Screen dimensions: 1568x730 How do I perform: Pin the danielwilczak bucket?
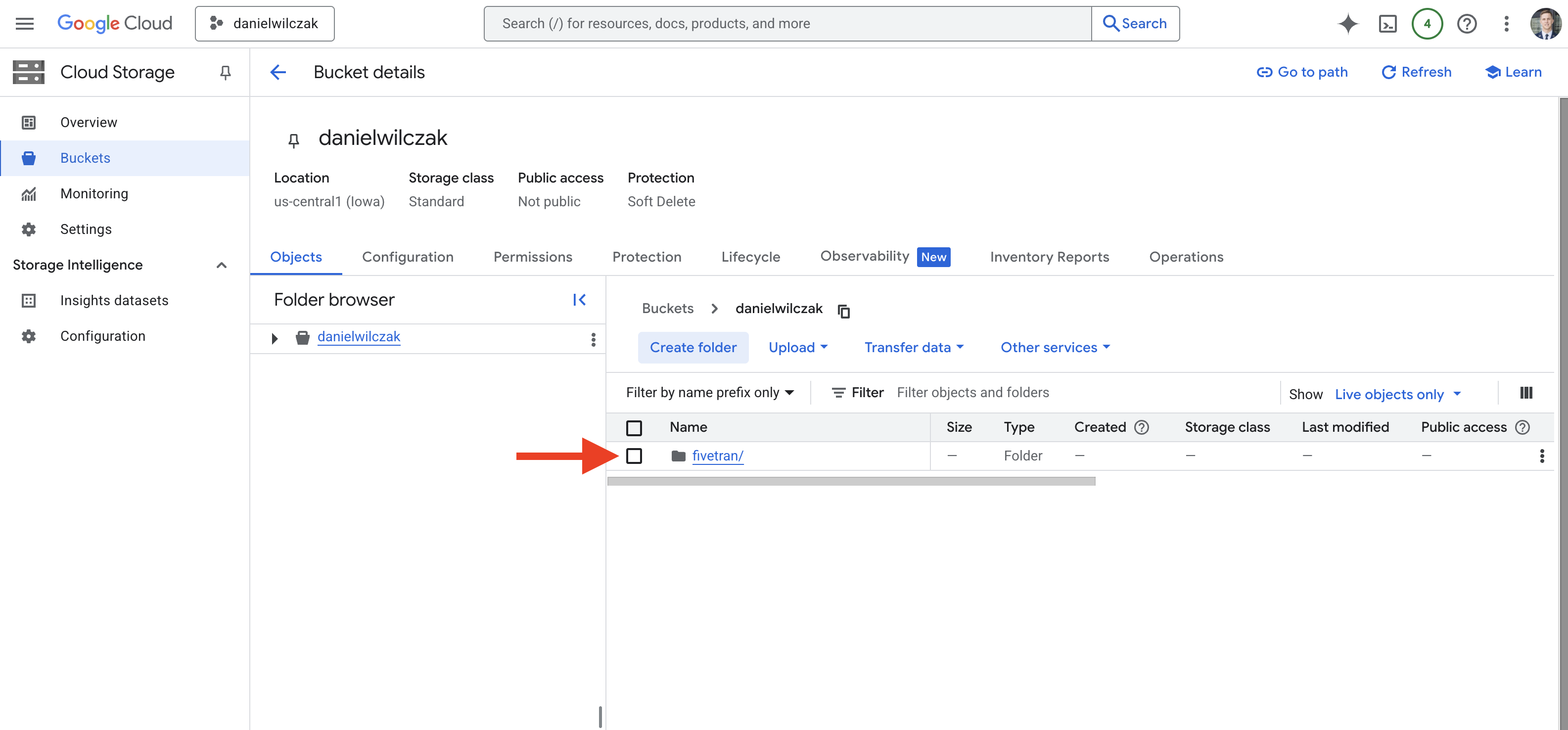[x=293, y=140]
